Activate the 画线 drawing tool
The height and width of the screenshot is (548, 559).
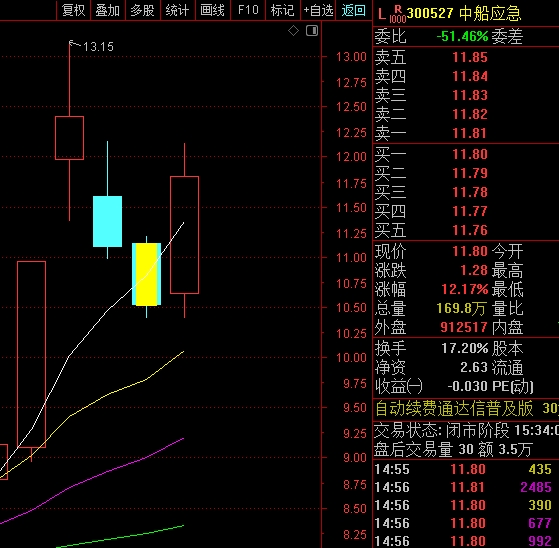tap(212, 10)
